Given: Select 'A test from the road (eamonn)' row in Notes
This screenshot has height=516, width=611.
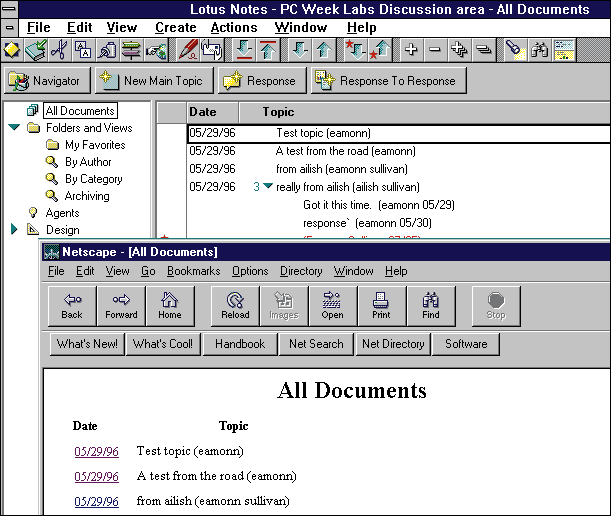Looking at the screenshot, I should pos(399,151).
